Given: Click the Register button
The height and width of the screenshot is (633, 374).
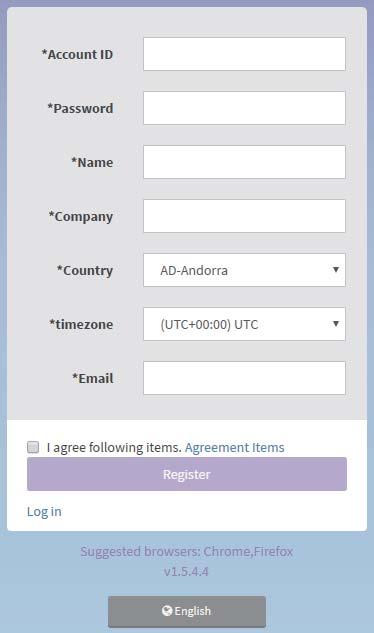Looking at the screenshot, I should 187,474.
